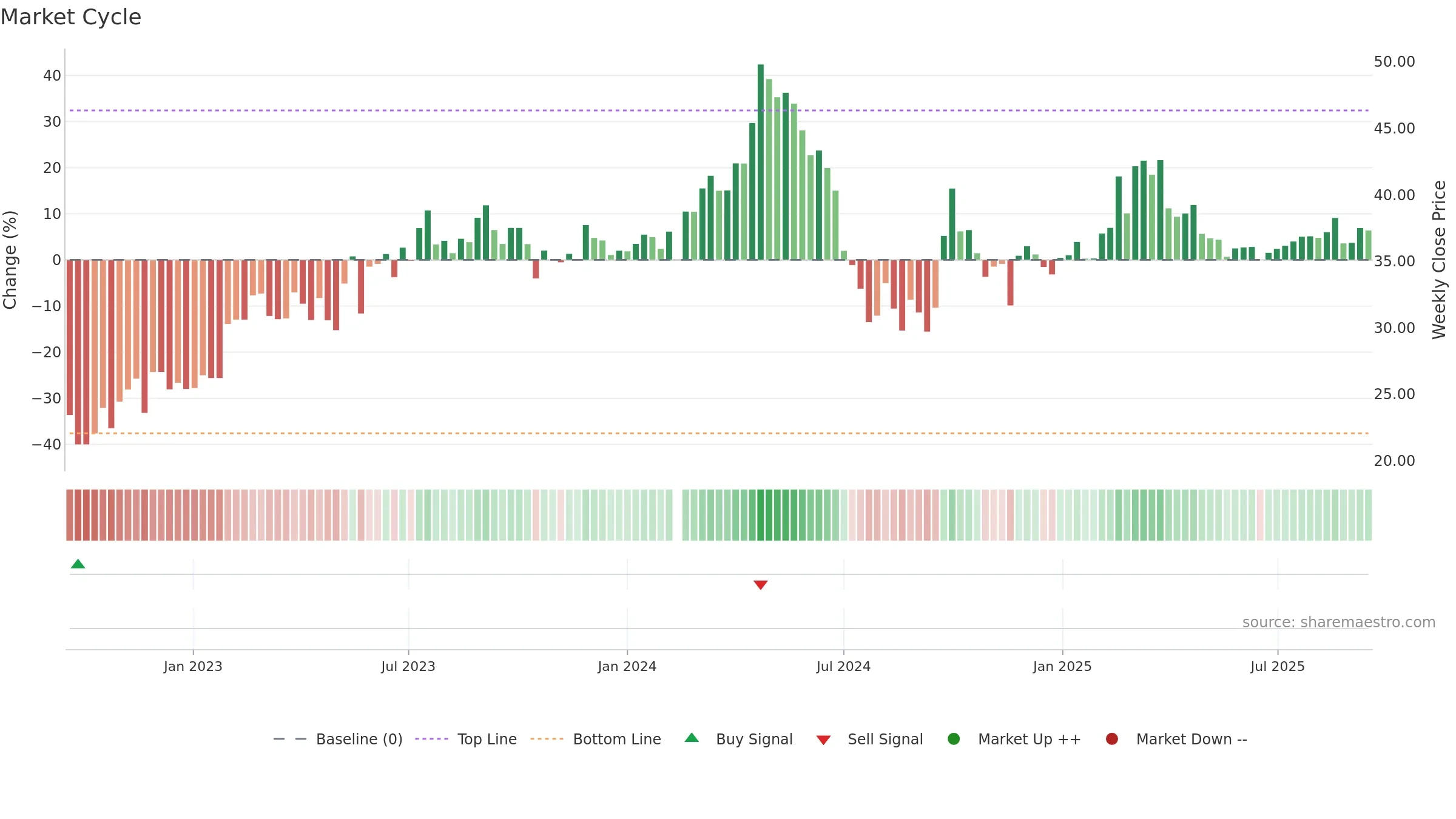Toggle the Top Line legend entry
This screenshot has width=1456, height=819.
point(466,739)
